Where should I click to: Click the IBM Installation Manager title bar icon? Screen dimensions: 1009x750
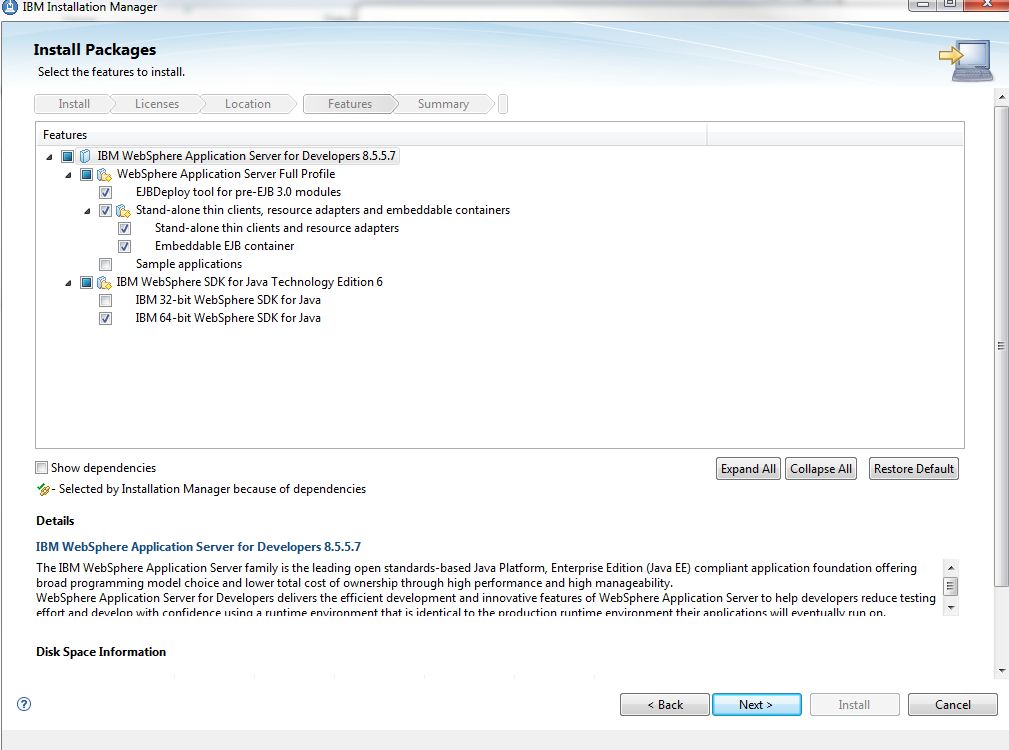tap(9, 6)
